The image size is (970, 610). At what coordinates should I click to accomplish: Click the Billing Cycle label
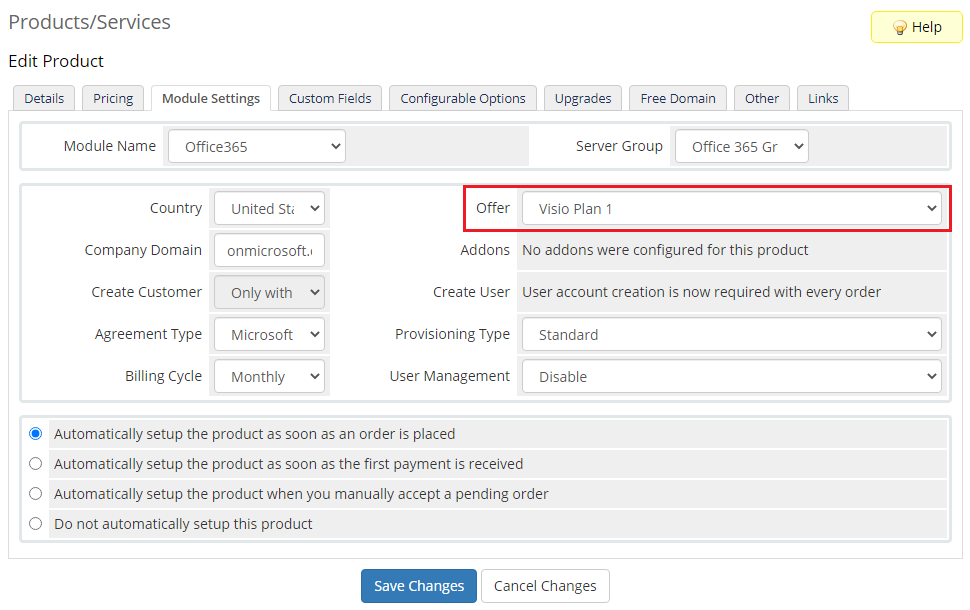164,376
